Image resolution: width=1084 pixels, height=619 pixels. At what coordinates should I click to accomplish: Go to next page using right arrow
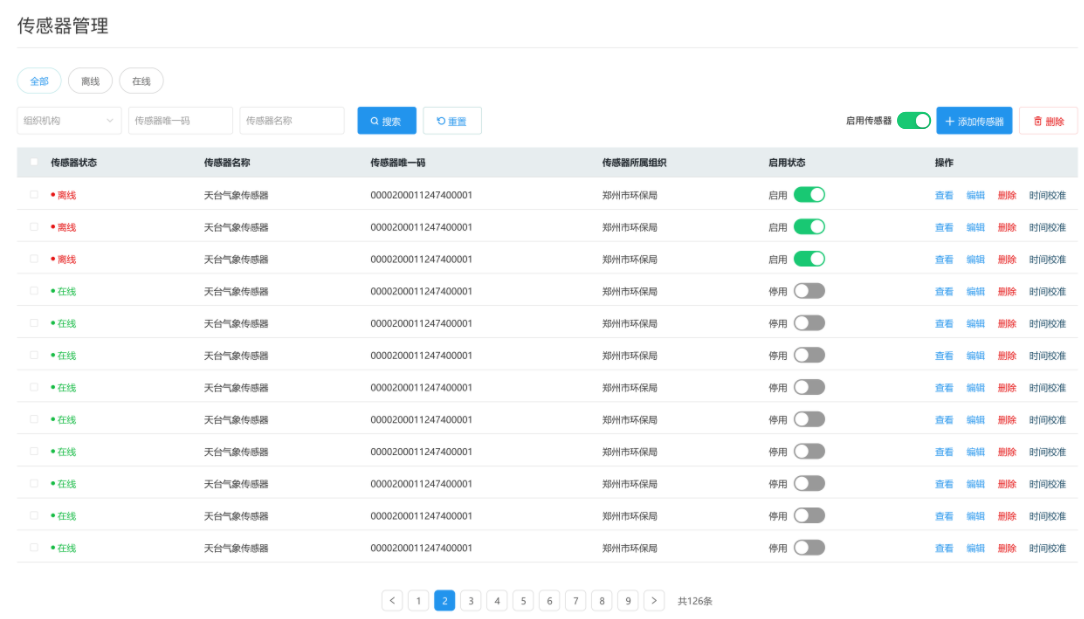tap(654, 600)
